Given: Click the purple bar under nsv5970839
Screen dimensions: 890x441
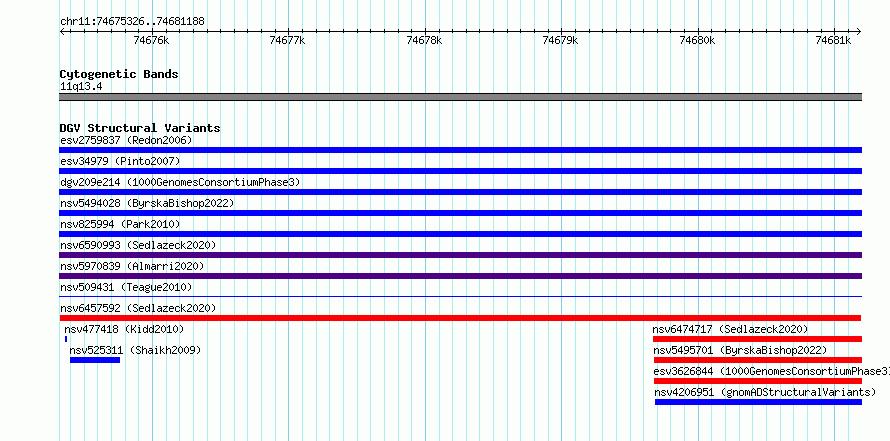Looking at the screenshot, I should click(x=460, y=276).
